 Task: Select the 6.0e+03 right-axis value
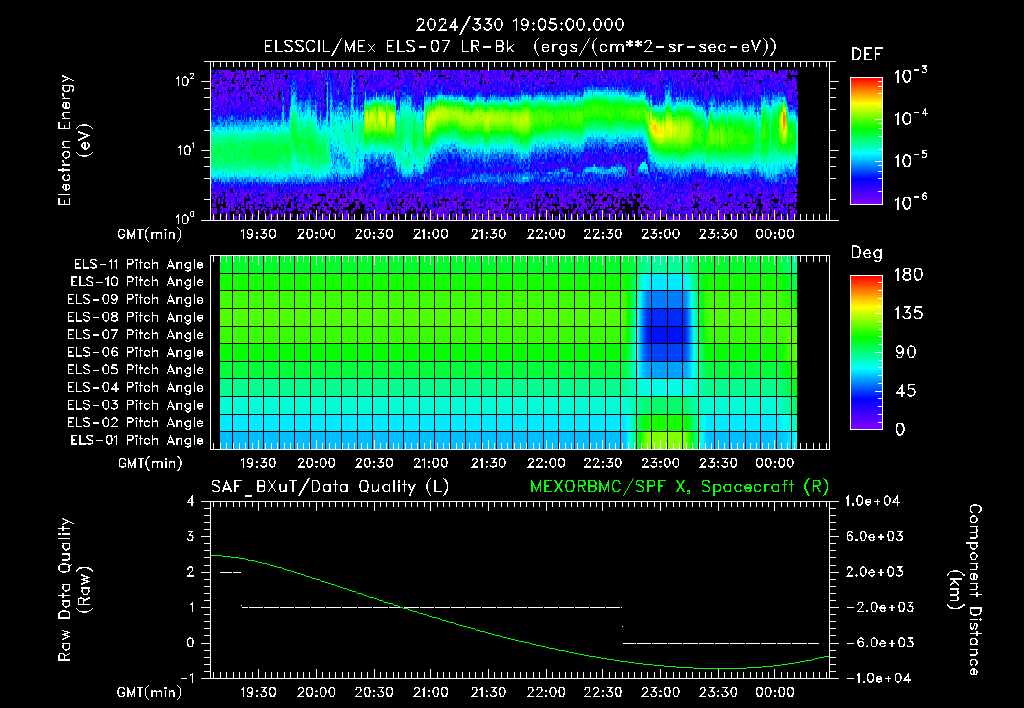(875, 536)
